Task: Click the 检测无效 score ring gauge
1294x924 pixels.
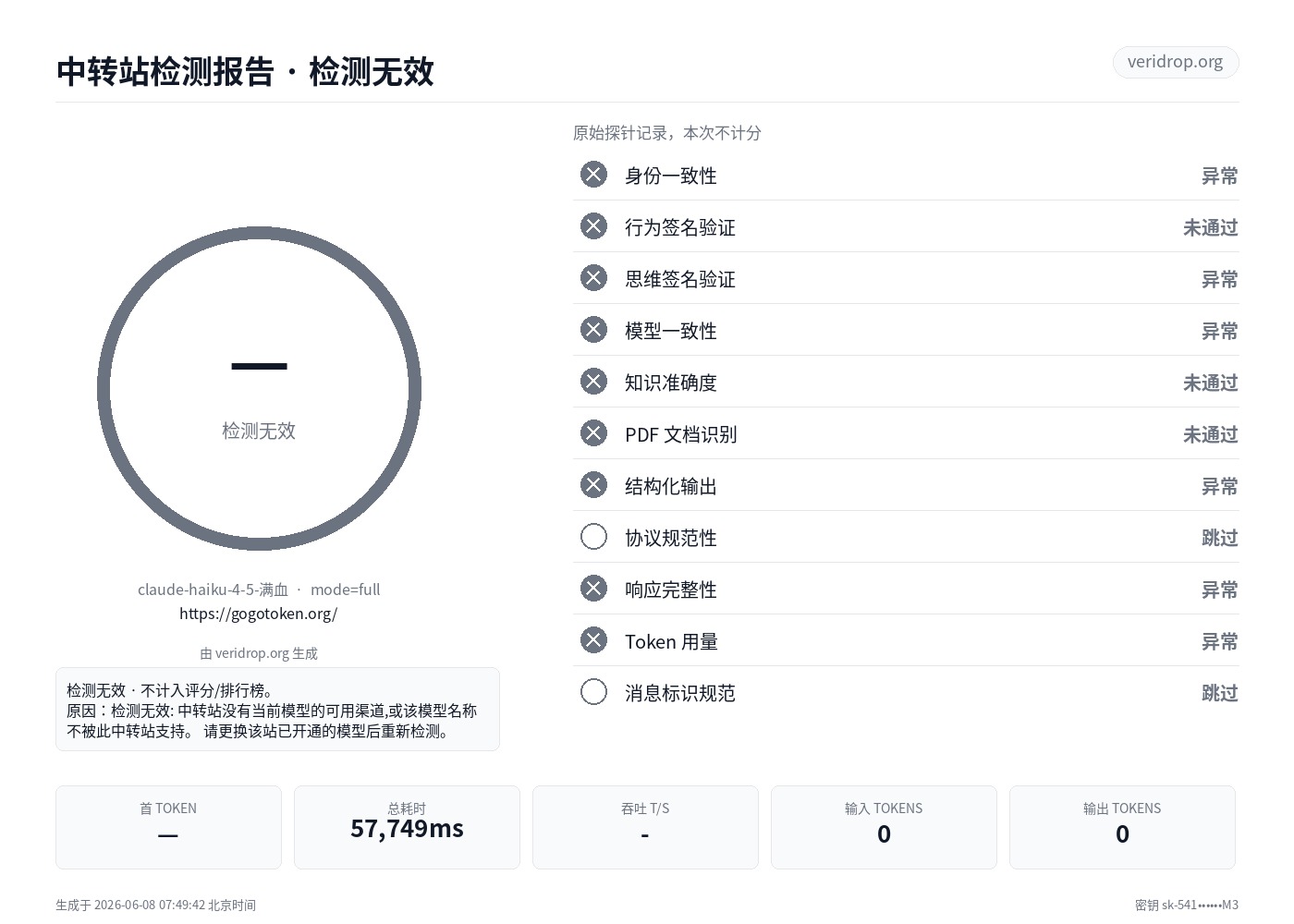Action: click(259, 388)
